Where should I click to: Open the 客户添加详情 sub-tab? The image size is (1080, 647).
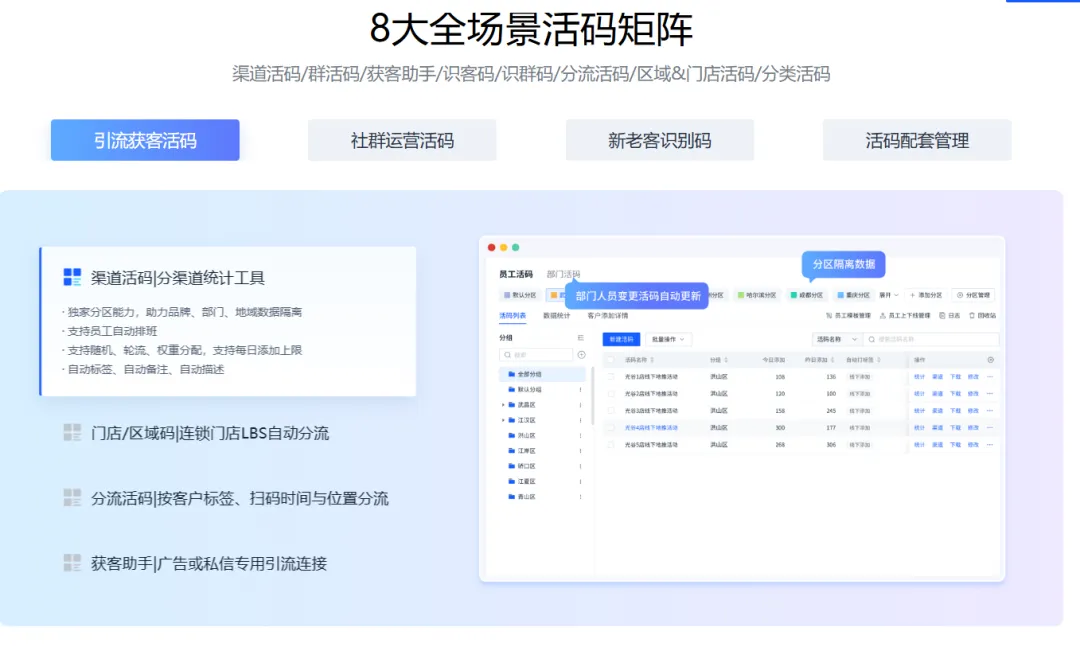(608, 316)
